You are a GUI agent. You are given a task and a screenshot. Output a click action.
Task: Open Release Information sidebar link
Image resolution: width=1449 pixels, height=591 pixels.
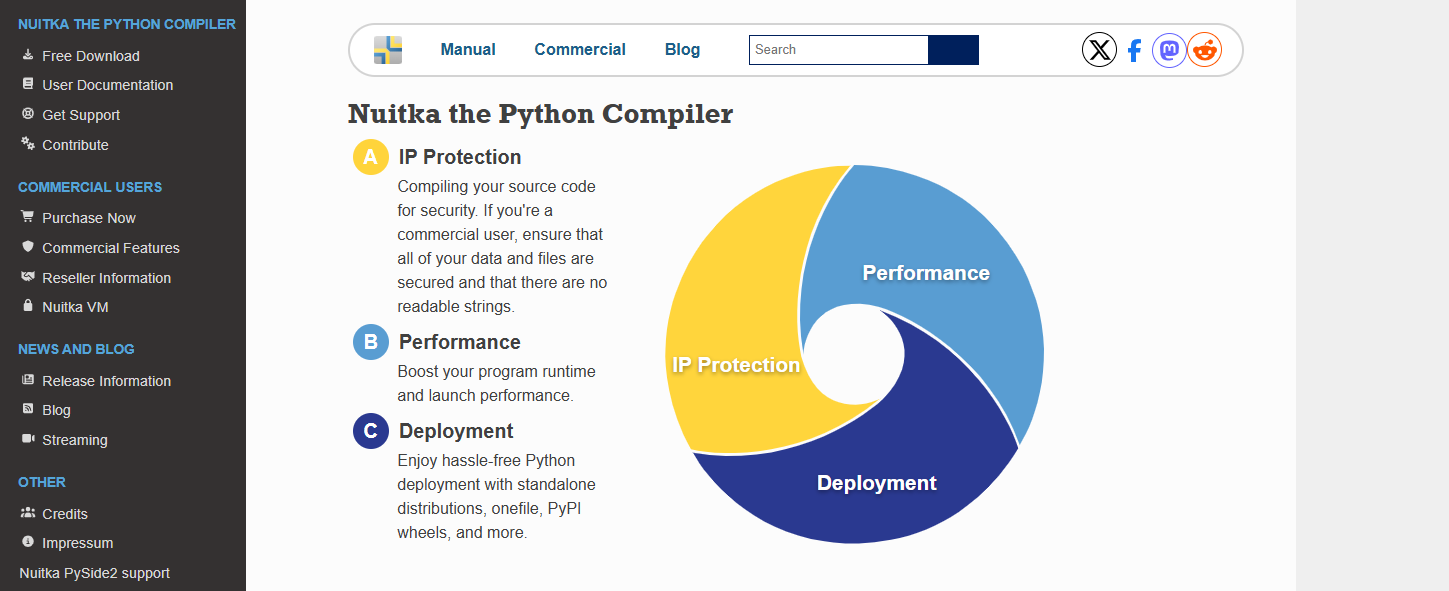pyautogui.click(x=106, y=381)
